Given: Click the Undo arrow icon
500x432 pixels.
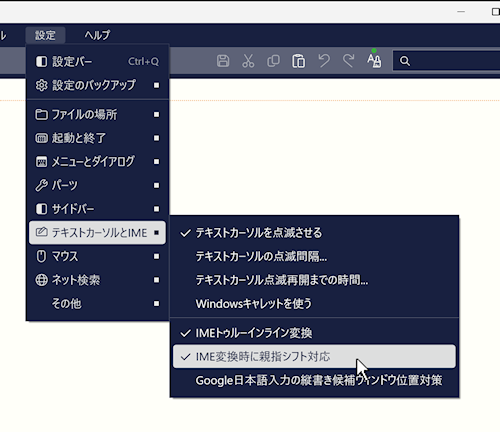Looking at the screenshot, I should 324,61.
